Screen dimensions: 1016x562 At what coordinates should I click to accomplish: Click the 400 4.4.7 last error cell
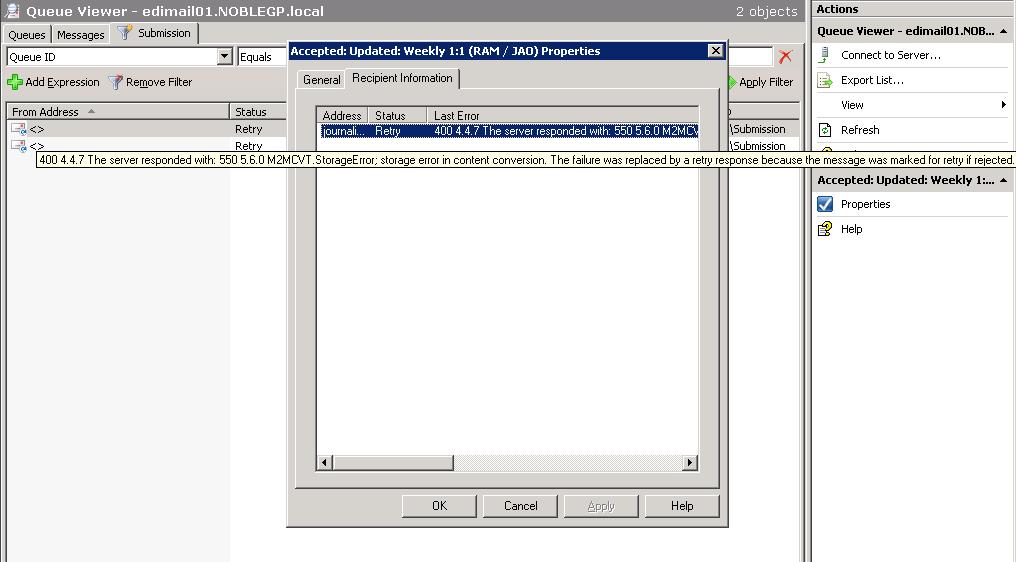565,131
